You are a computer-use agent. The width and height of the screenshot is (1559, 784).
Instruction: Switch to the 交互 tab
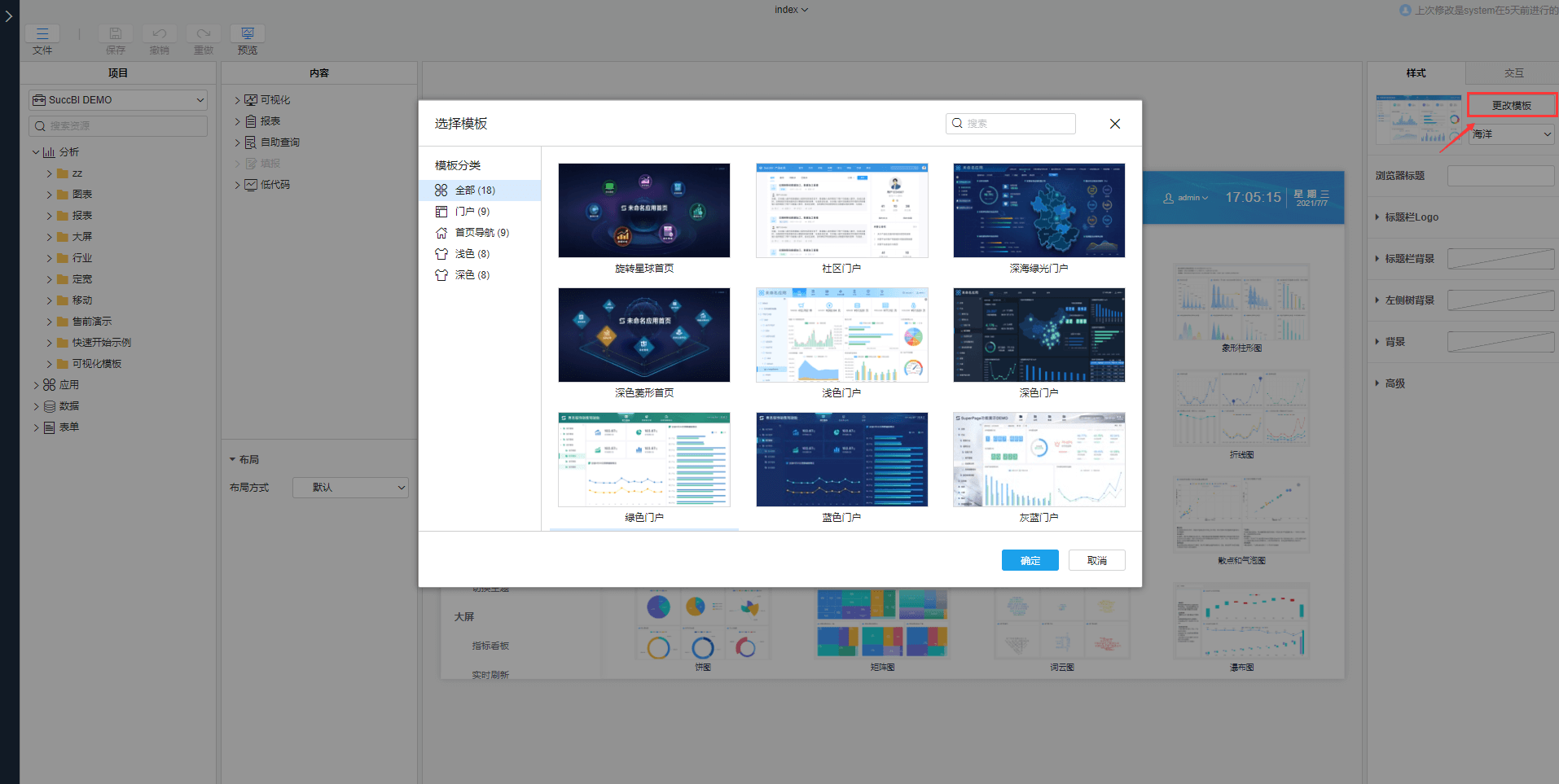[1513, 73]
